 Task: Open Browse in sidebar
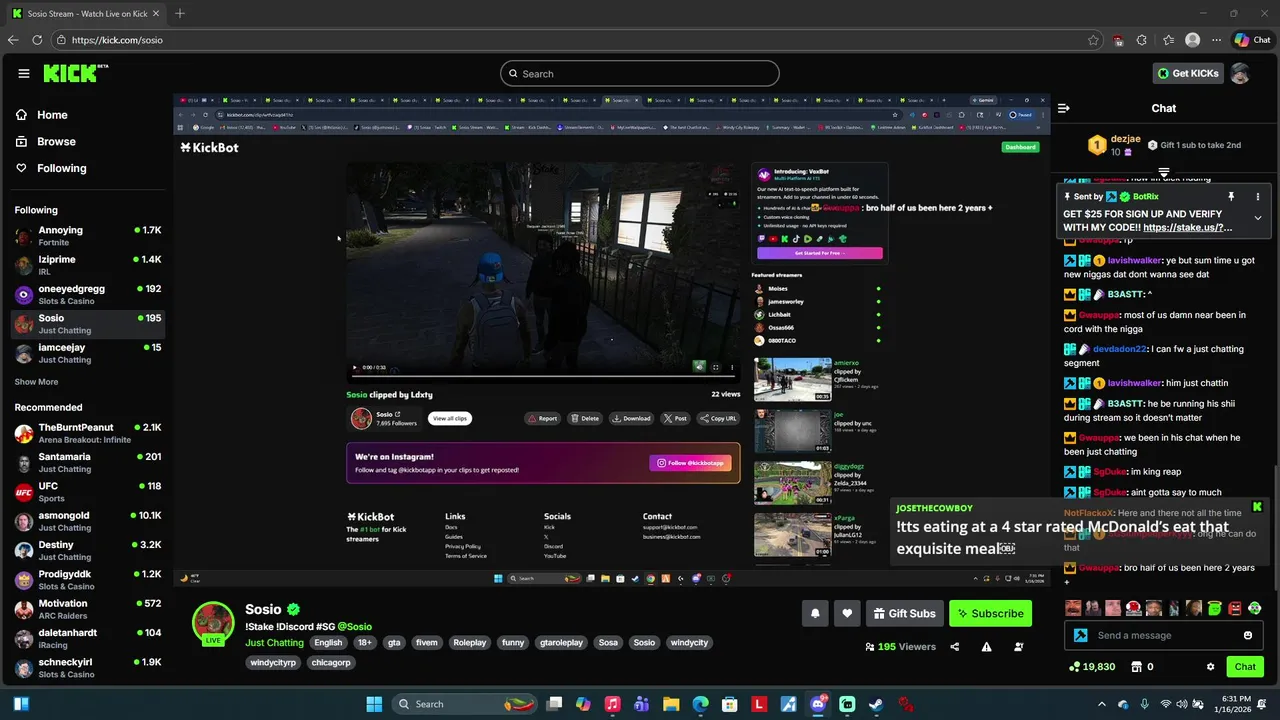point(45,142)
